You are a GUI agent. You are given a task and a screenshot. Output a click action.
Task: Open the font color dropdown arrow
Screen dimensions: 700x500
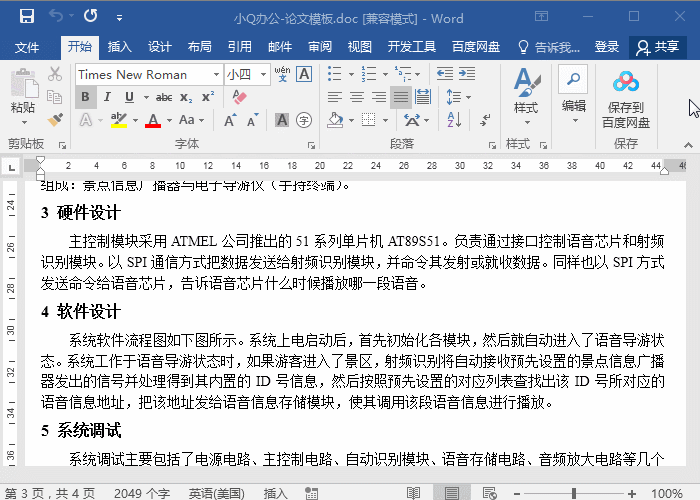(170, 120)
